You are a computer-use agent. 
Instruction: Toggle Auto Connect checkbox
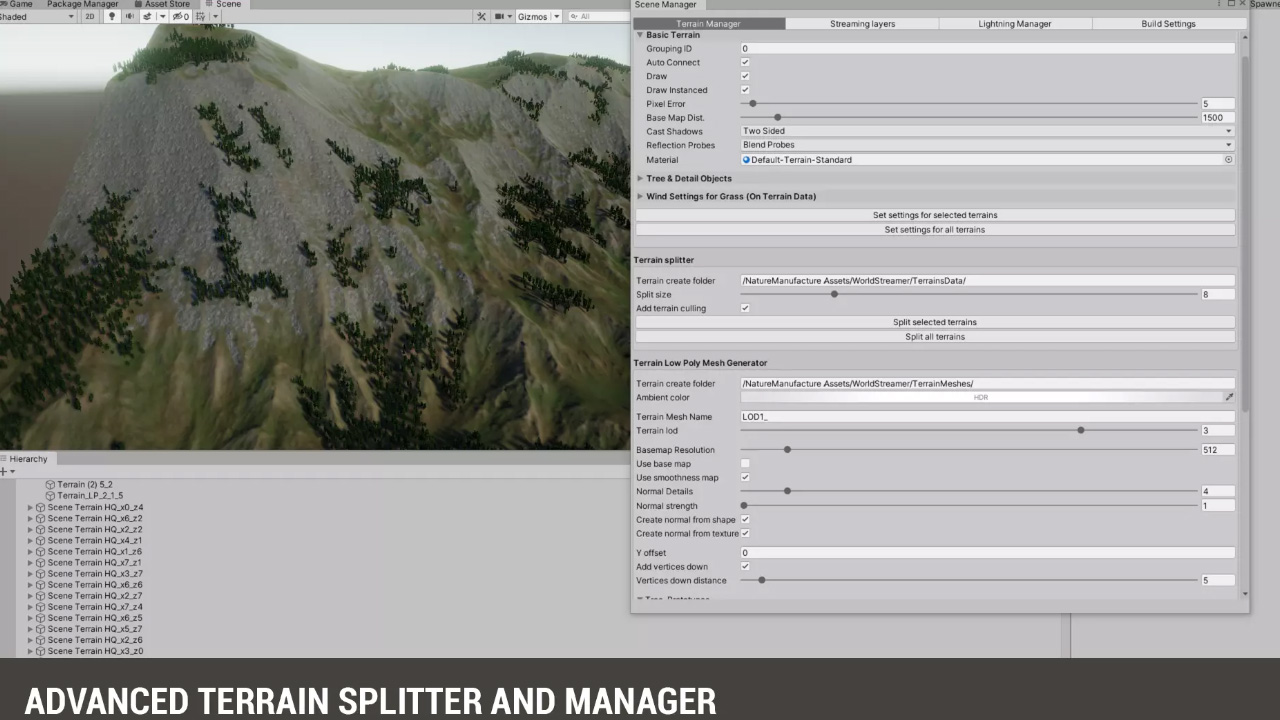click(745, 62)
